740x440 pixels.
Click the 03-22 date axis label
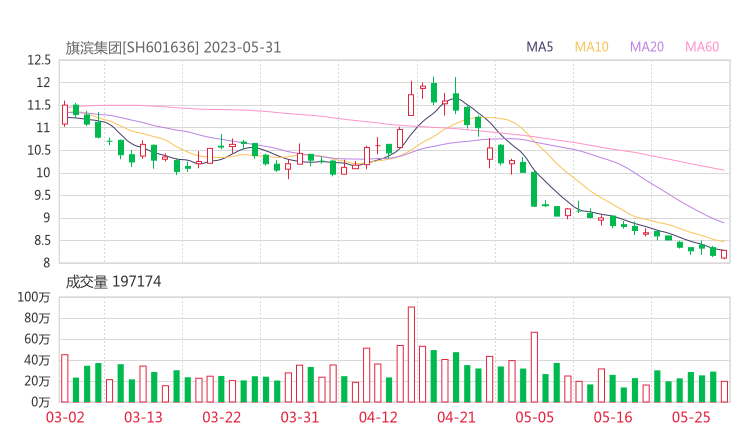point(221,417)
